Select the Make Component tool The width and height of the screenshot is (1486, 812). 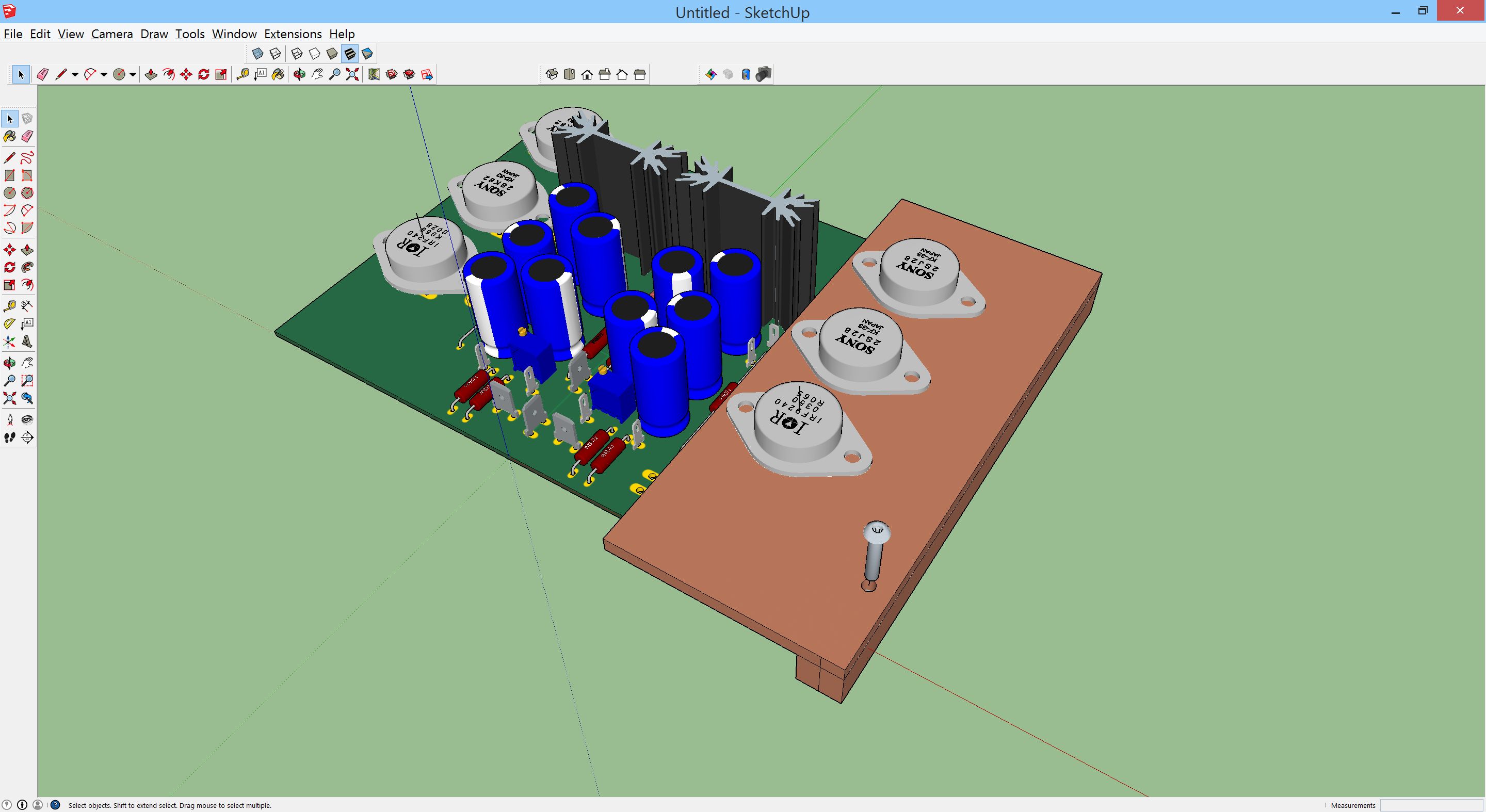pos(27,119)
